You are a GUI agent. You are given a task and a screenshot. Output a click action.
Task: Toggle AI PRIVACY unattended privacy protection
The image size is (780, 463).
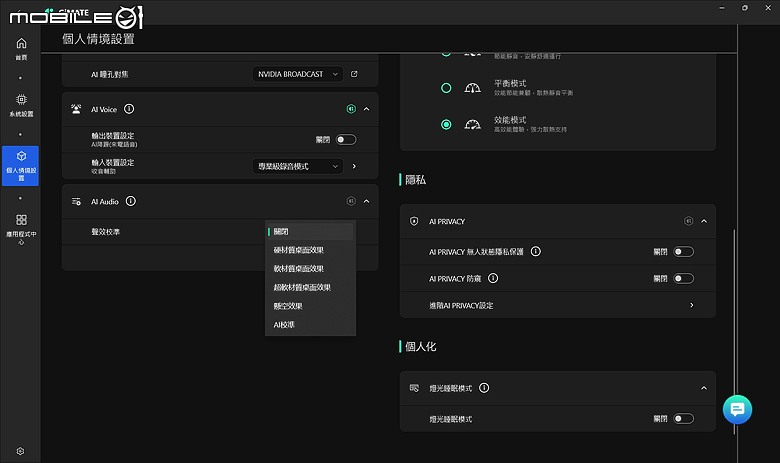click(x=683, y=252)
